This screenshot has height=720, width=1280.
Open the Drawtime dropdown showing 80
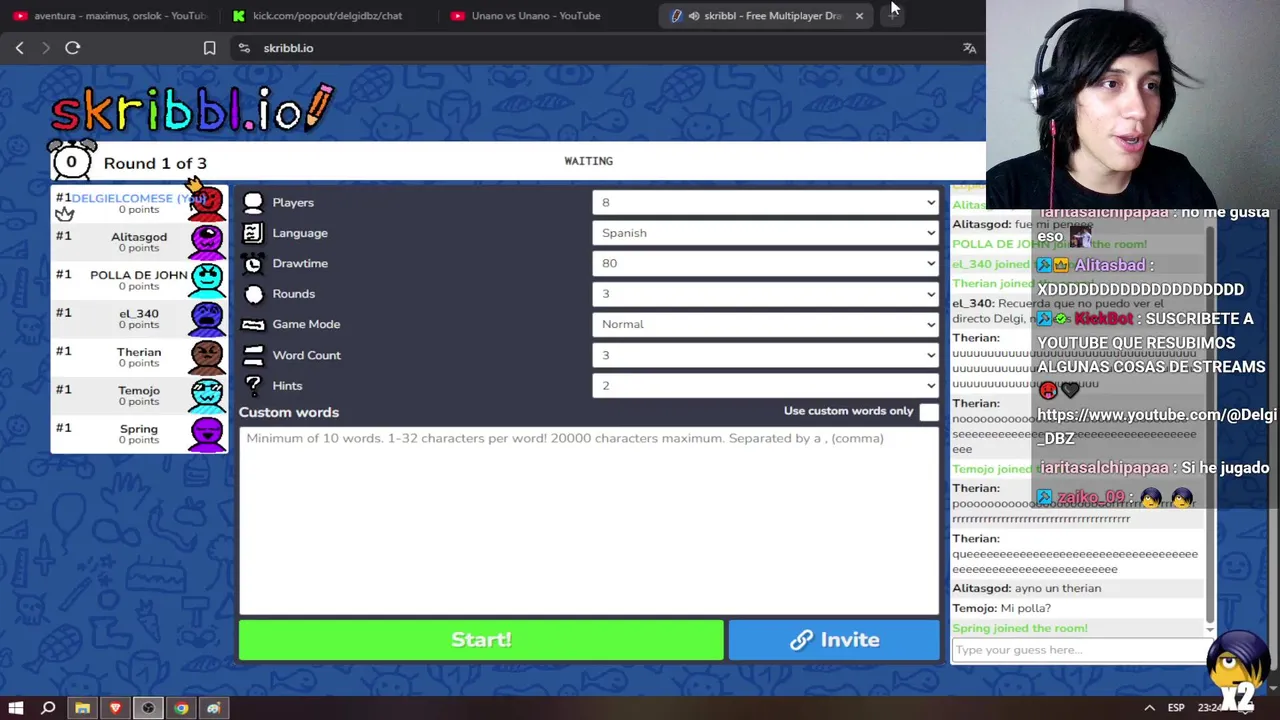[766, 264]
